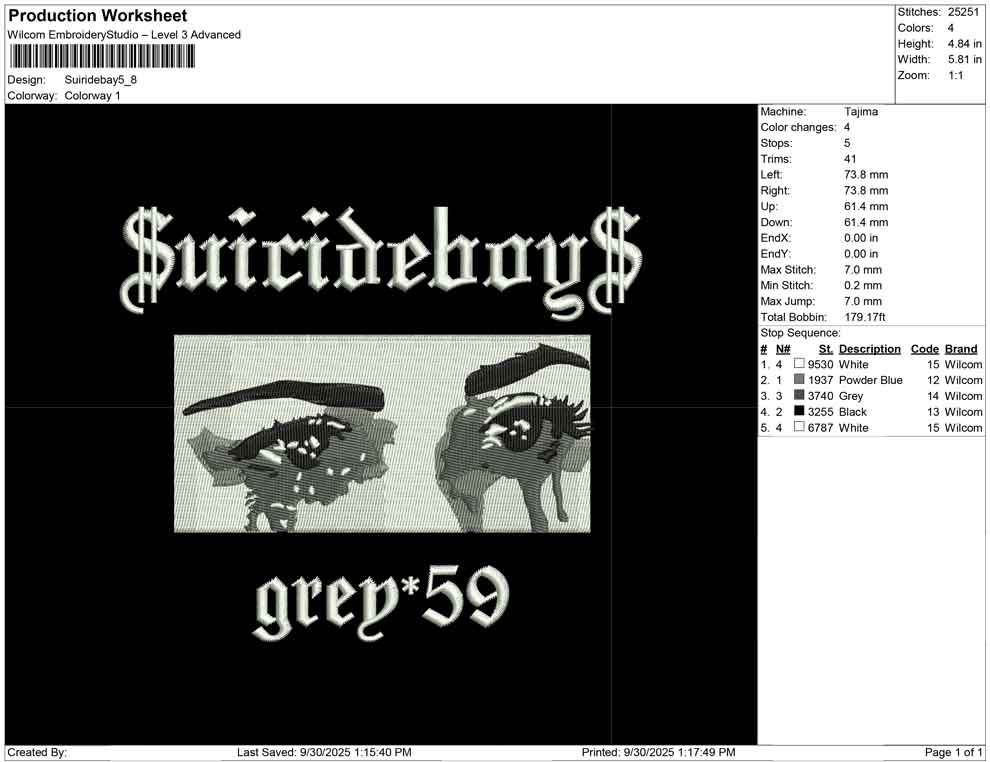The width and height of the screenshot is (990, 762).
Task: Click the Black color swatch in row 4
Action: (799, 411)
